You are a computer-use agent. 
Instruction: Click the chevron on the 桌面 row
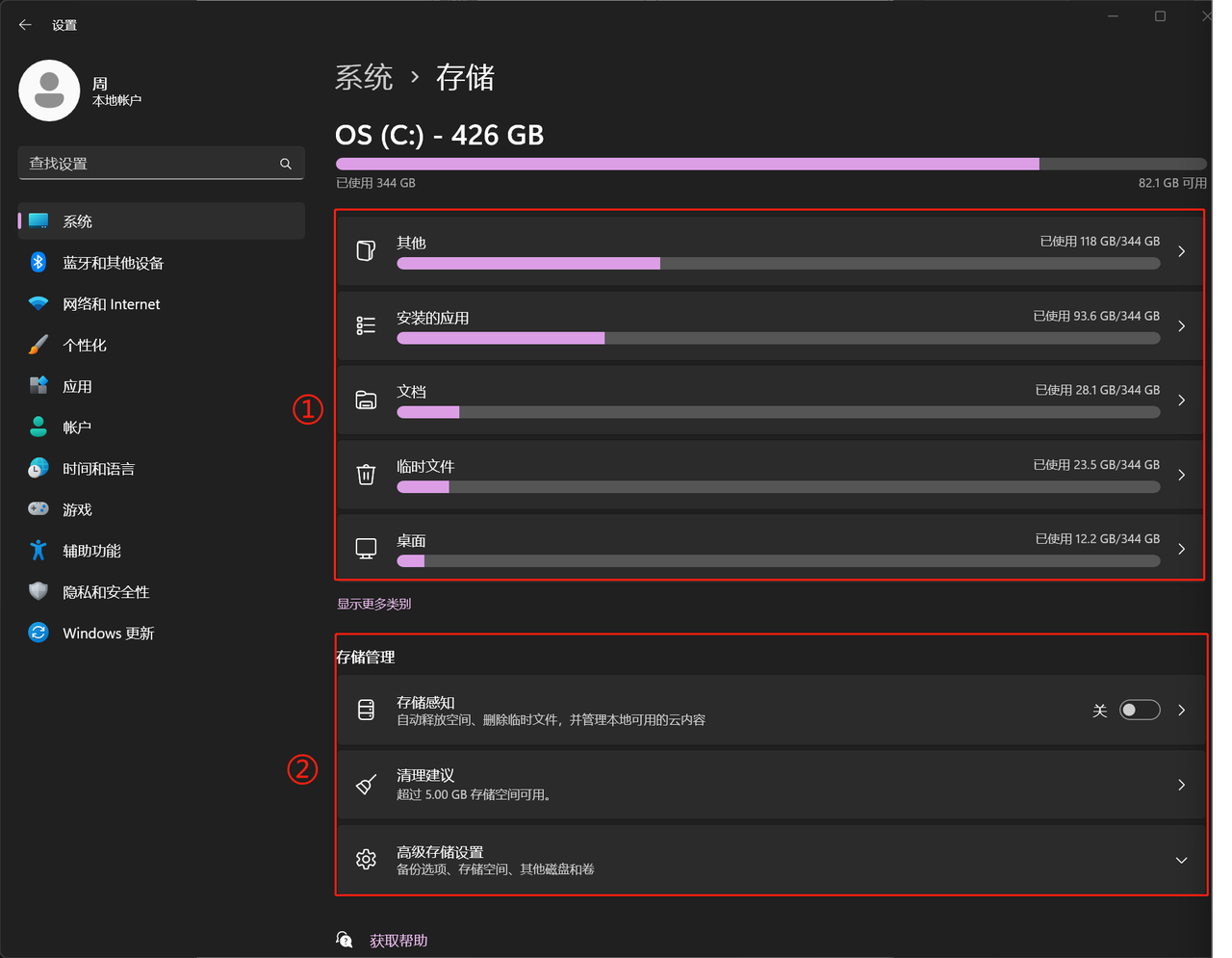point(1182,549)
